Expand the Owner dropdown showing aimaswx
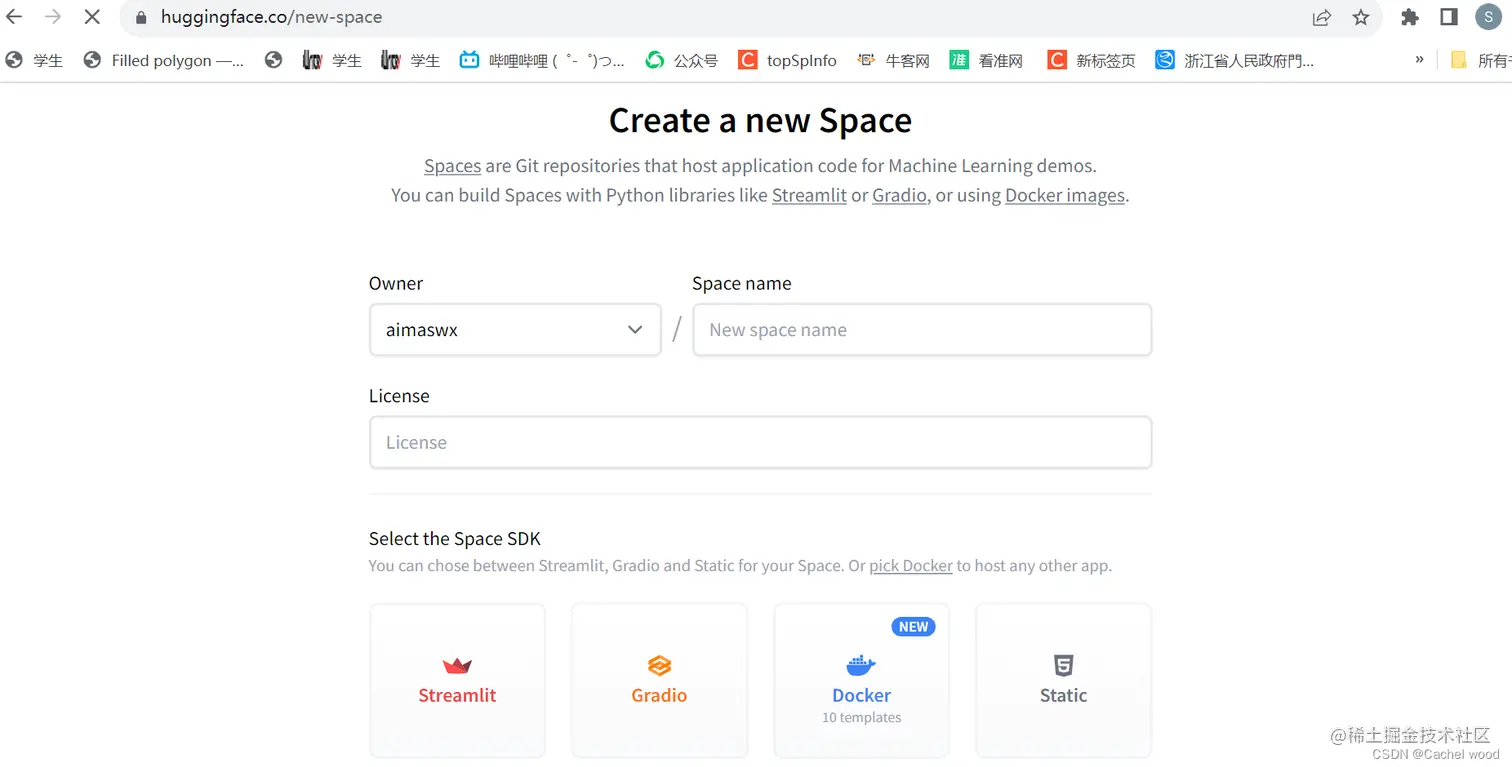This screenshot has height=767, width=1512. pyautogui.click(x=515, y=330)
